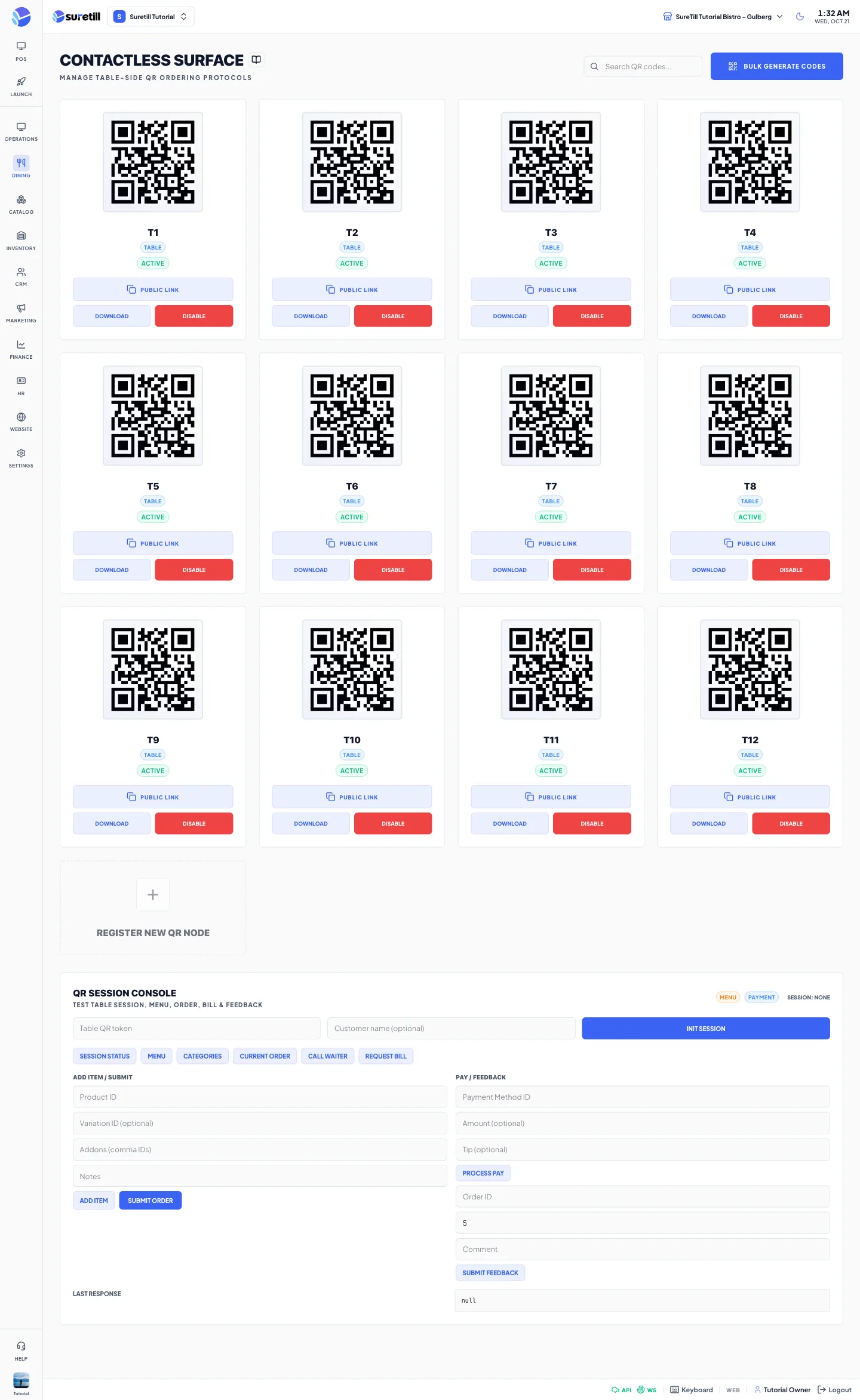The image size is (860, 1400).
Task: Click Table QR token field
Action: (196, 1029)
